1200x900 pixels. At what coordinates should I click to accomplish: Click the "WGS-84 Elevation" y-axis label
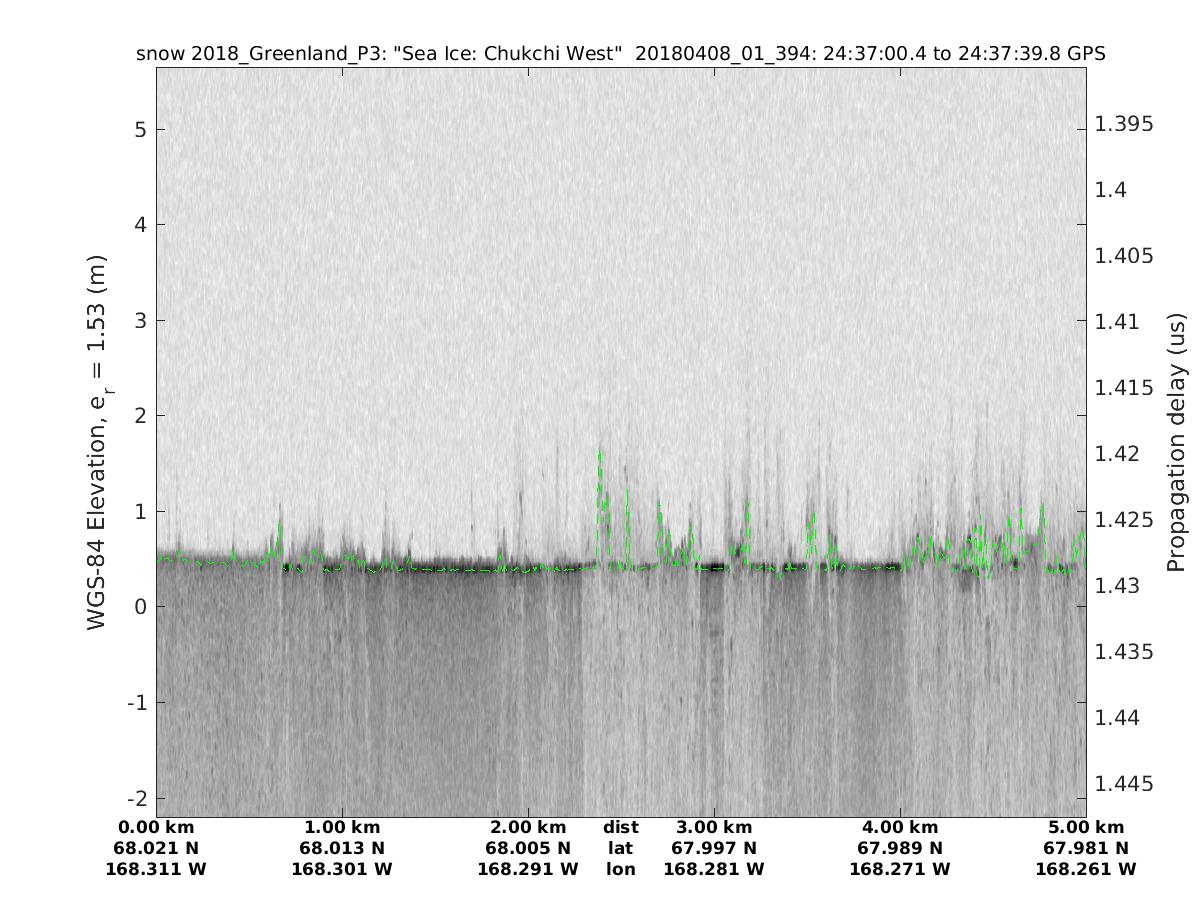click(97, 442)
